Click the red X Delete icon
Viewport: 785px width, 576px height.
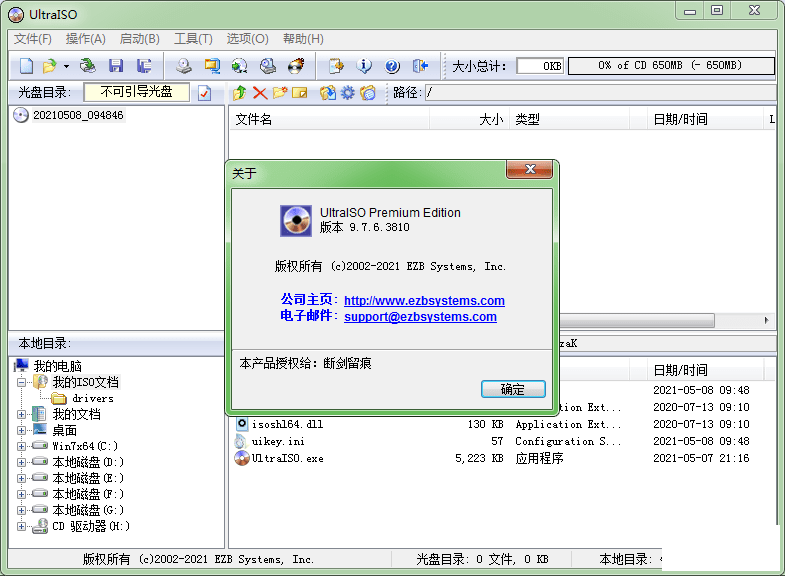coord(260,93)
